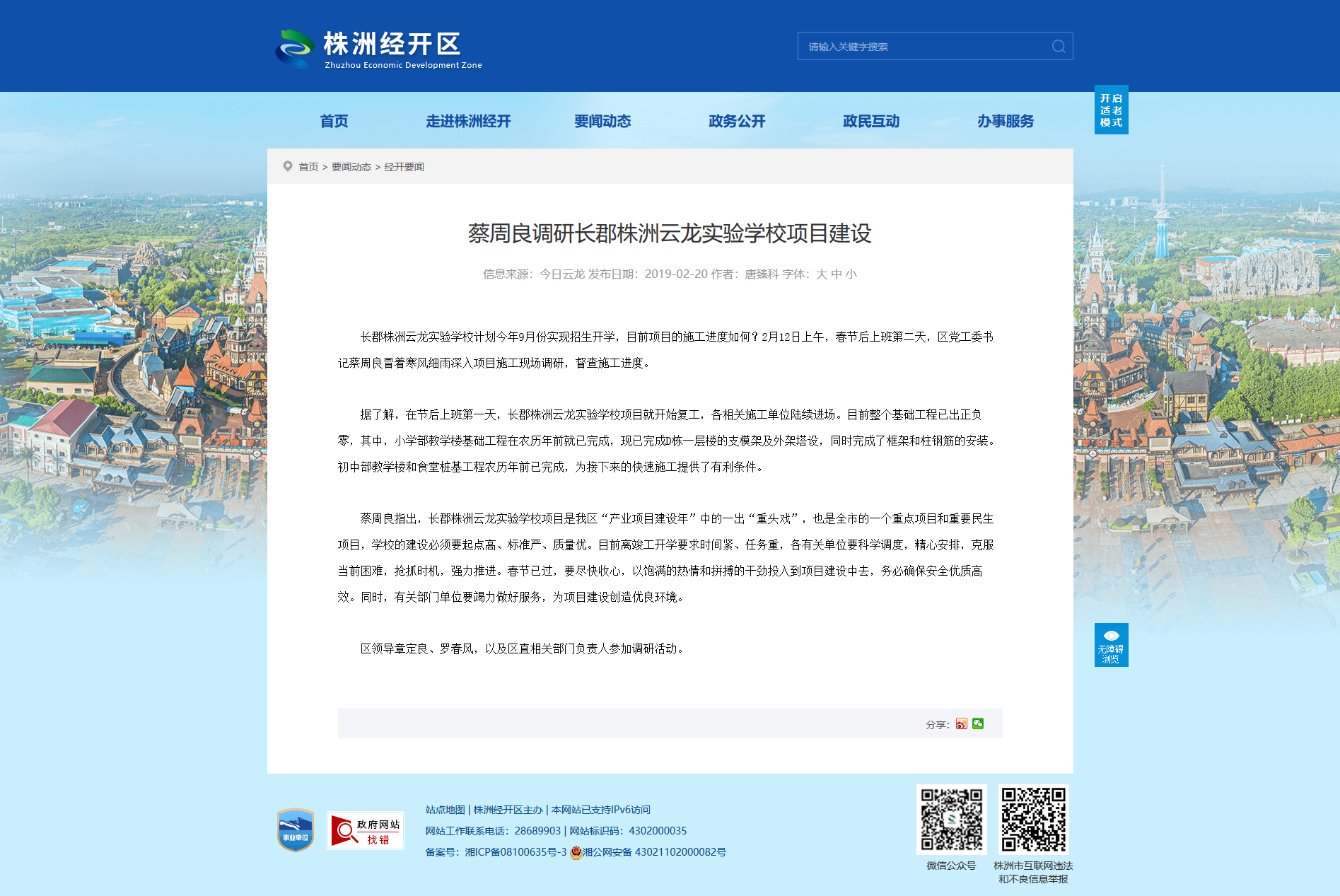This screenshot has width=1340, height=896.
Task: Open the 湘公网安备 43021102000082号 link
Action: point(654,852)
